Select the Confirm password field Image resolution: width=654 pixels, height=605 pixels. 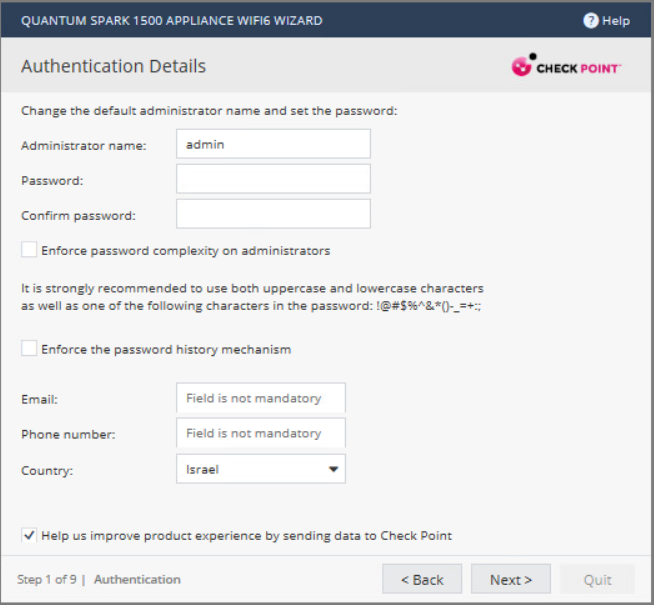pyautogui.click(x=273, y=214)
